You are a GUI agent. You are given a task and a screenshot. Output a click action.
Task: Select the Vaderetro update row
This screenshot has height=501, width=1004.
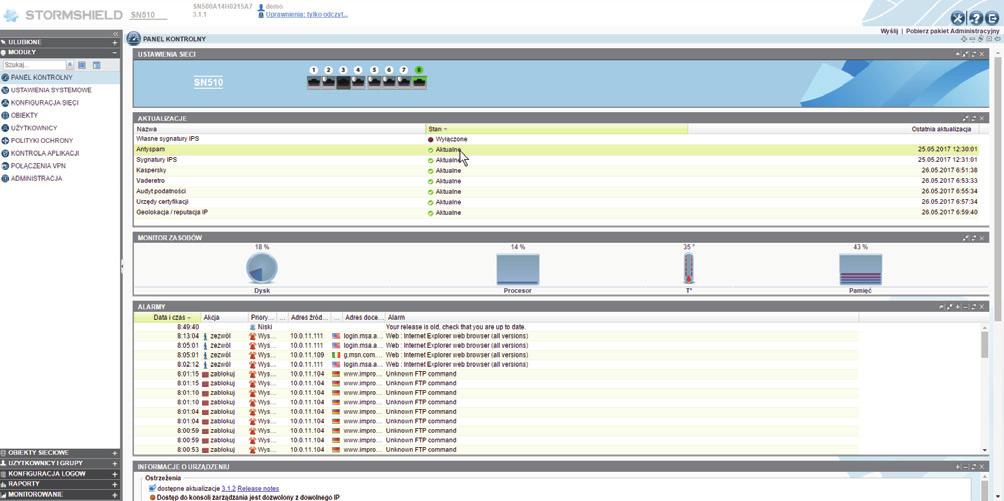(x=556, y=181)
